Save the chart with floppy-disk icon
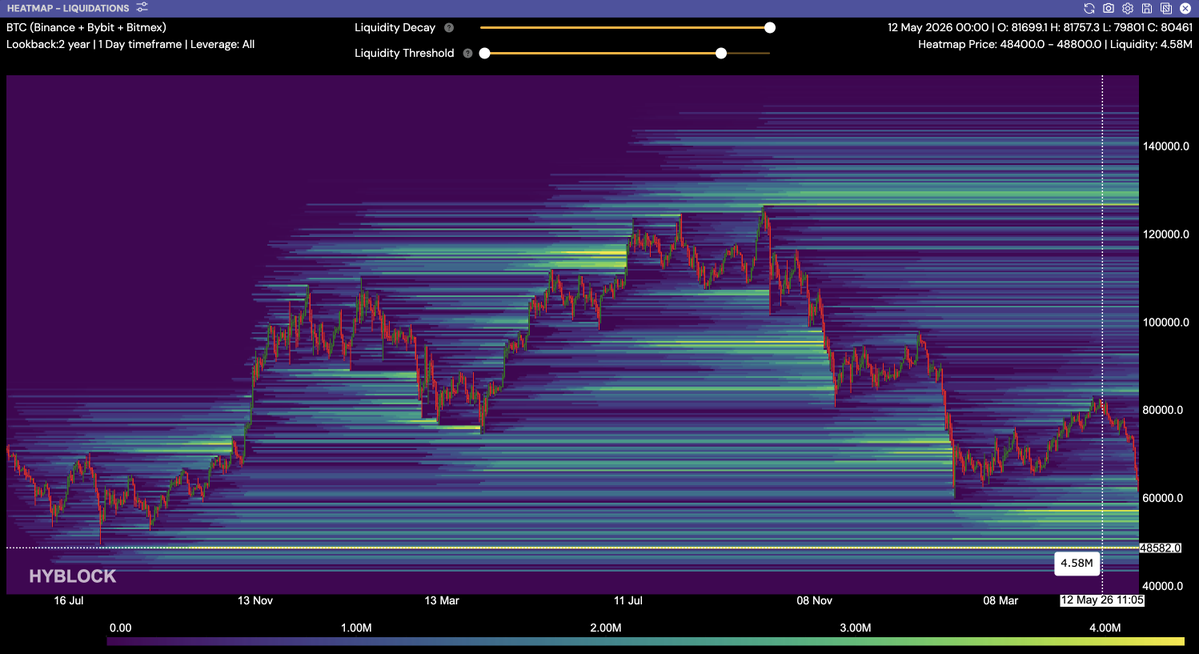 coord(1146,8)
